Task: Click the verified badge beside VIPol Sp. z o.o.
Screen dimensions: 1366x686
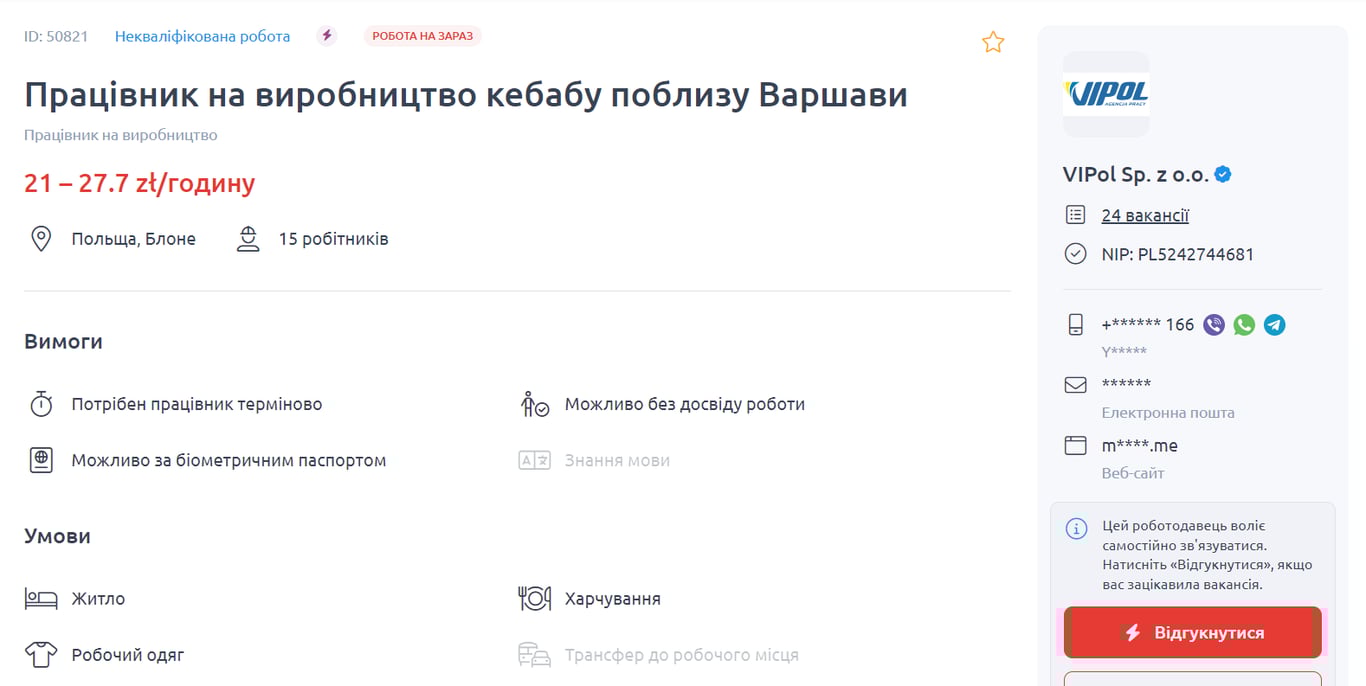Action: (x=1222, y=173)
